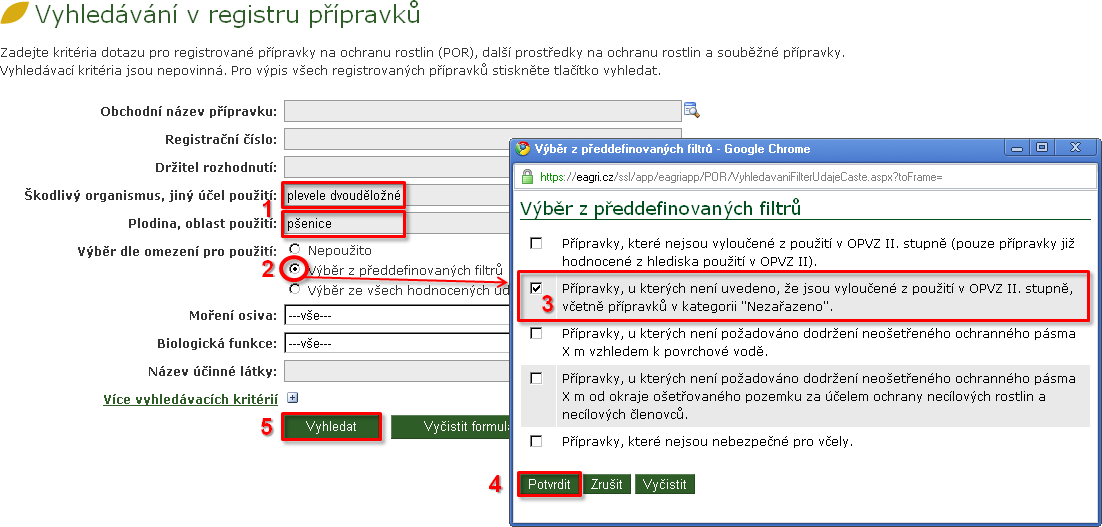Minimize the Chrome popup window
Viewport: 1102px width, 527px height.
(x=1017, y=148)
